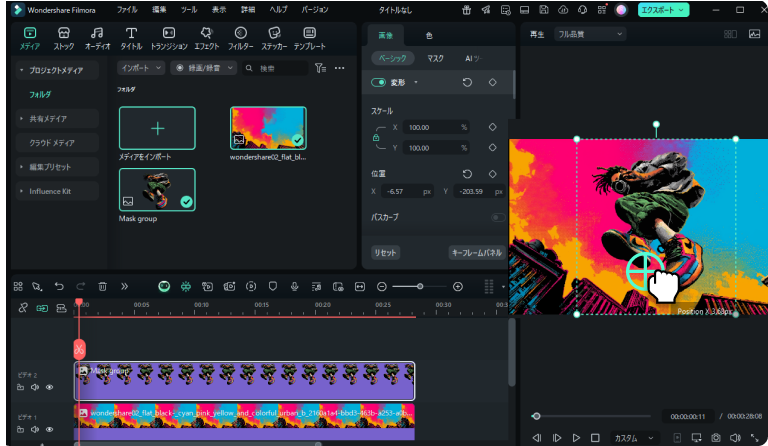Toggle visibility eye on Video 2 track
Screen dimensions: 768x446
[x=49, y=387]
